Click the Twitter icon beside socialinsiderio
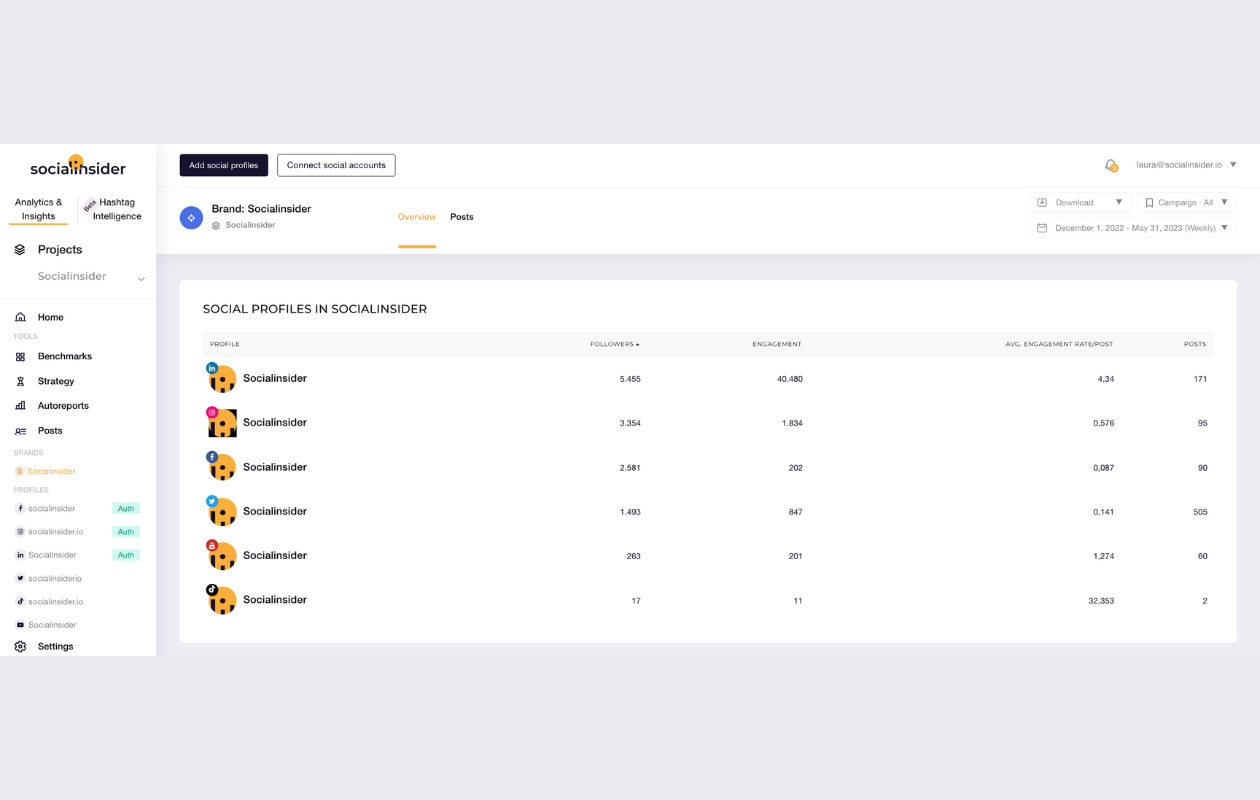This screenshot has height=800, width=1260. pyautogui.click(x=20, y=579)
